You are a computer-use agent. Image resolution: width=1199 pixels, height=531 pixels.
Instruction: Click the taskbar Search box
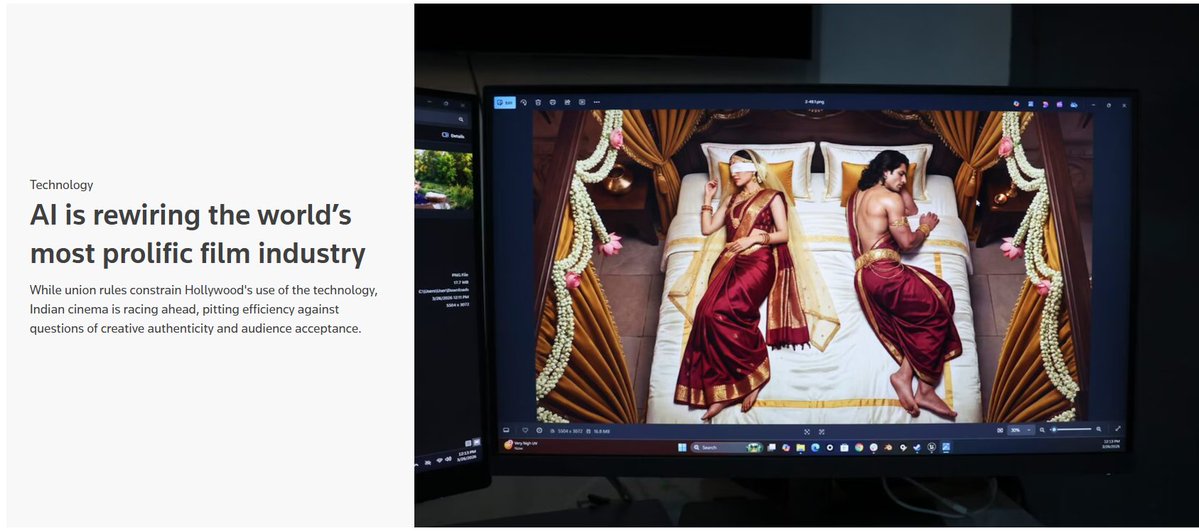click(x=727, y=448)
